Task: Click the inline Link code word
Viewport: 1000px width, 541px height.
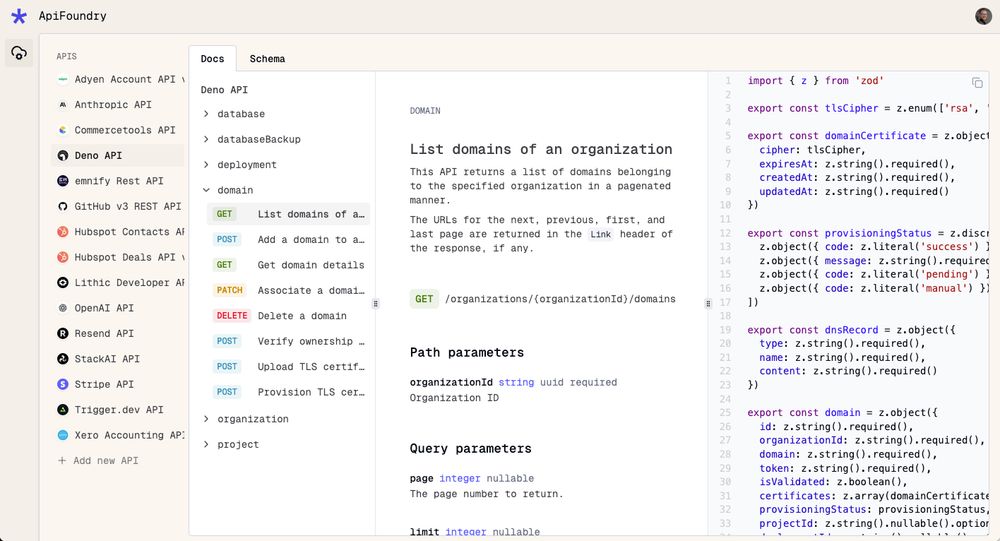Action: pos(600,235)
